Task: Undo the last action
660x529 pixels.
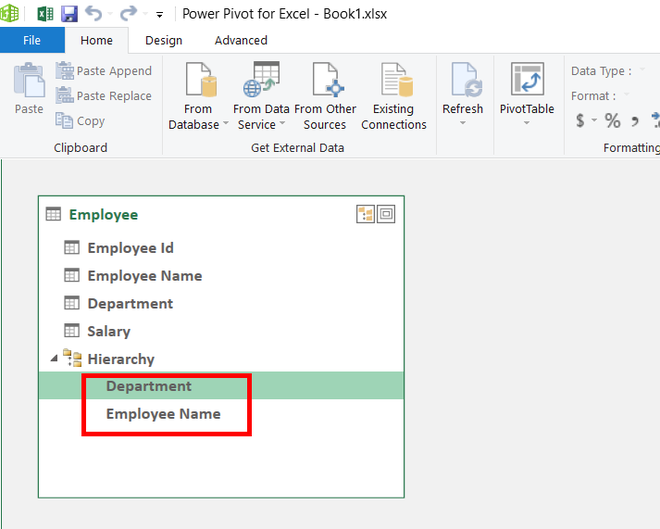Action: pos(93,13)
